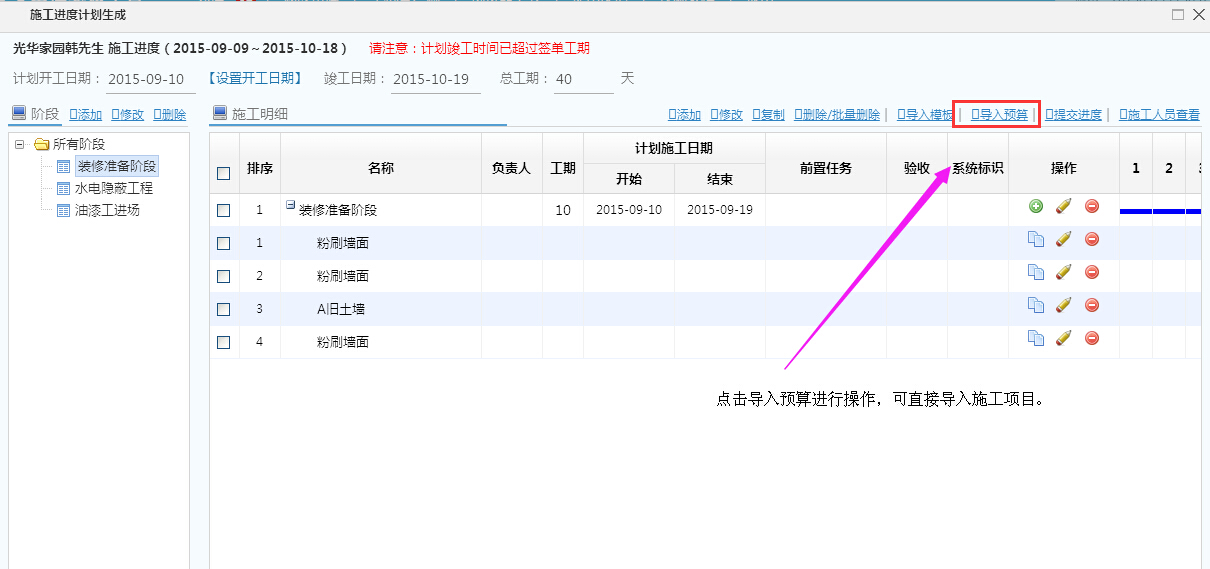
Task: Click the copy icon in the first 粉刷墙面 row
Action: point(1035,239)
